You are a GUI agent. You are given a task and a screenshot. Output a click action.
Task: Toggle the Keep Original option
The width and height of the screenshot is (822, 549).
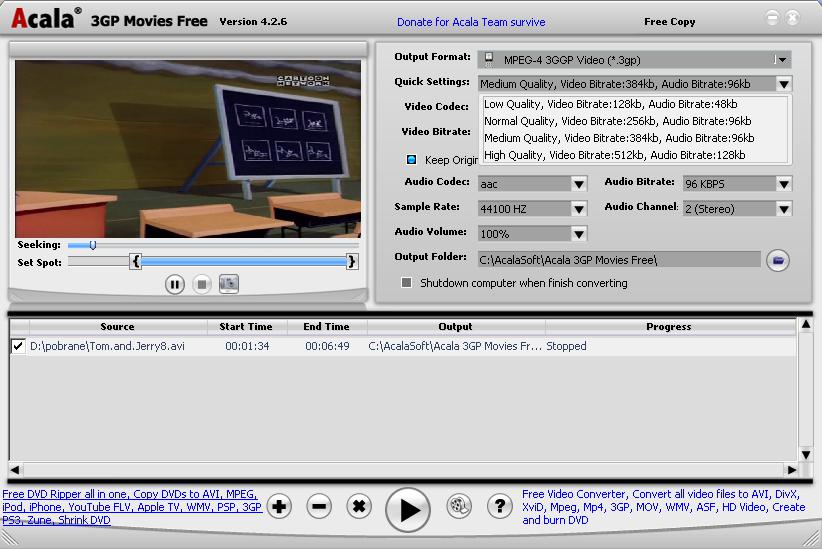(x=412, y=159)
